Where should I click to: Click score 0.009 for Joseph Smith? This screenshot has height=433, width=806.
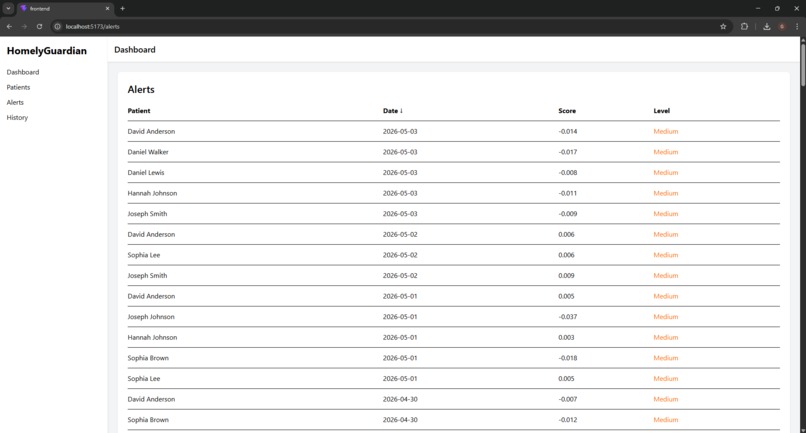pyautogui.click(x=566, y=276)
